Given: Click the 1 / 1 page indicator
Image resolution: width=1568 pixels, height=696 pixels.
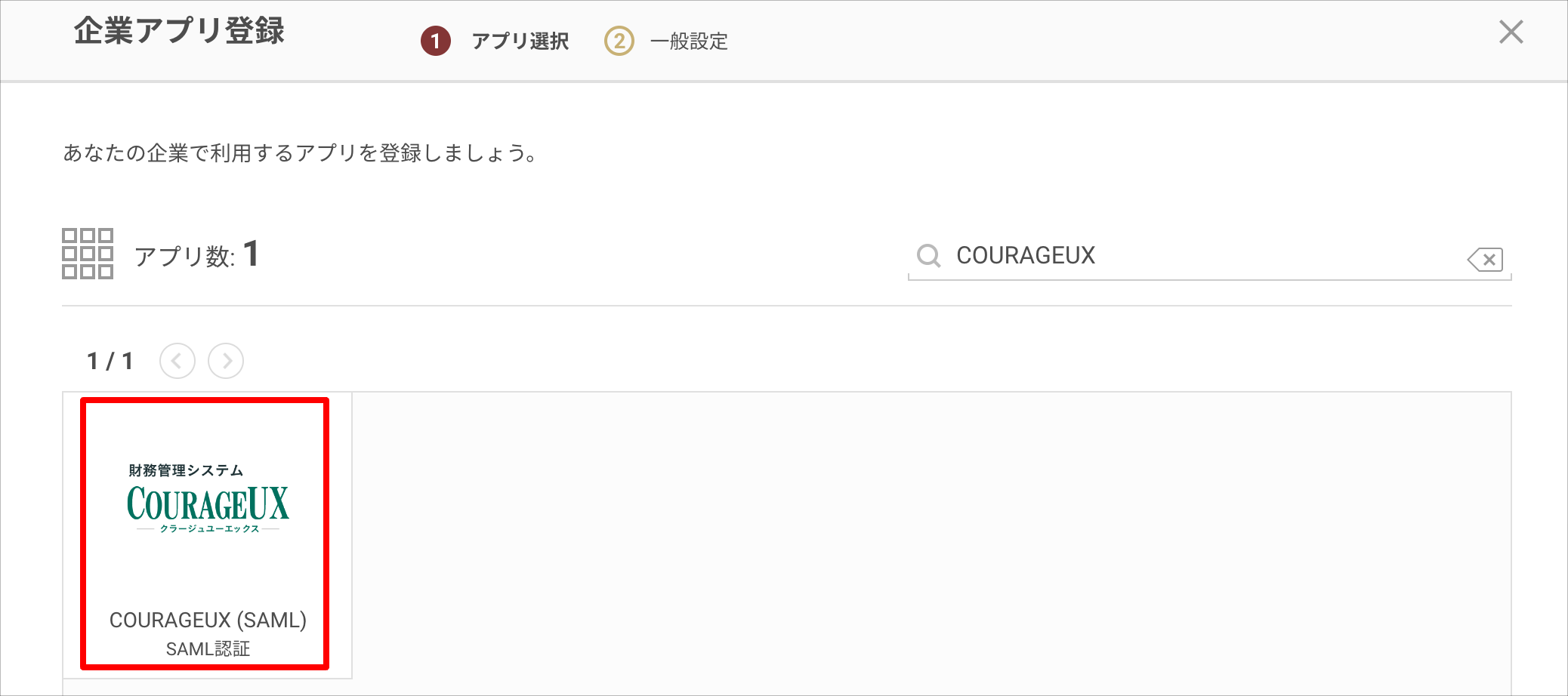Looking at the screenshot, I should 110,361.
